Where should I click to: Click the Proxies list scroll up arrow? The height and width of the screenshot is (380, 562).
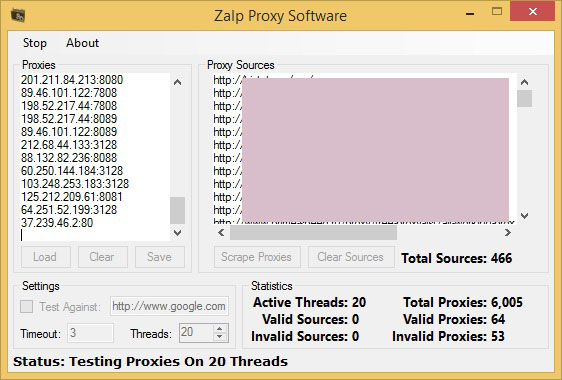pyautogui.click(x=177, y=82)
